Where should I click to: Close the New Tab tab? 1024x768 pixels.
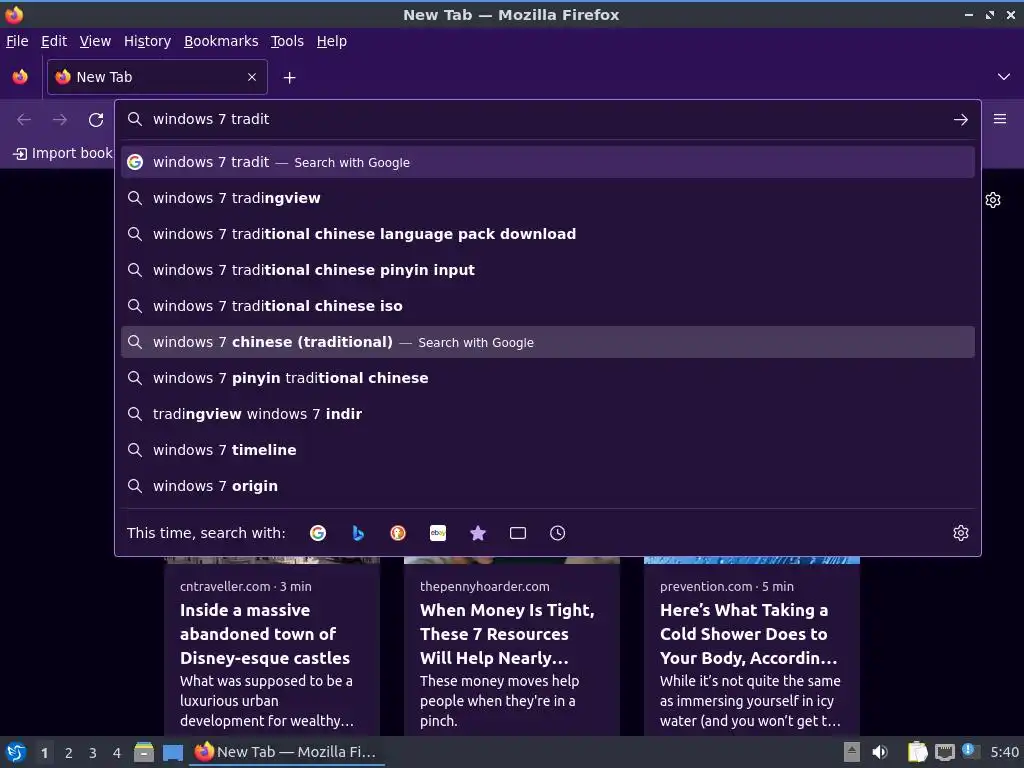point(252,77)
